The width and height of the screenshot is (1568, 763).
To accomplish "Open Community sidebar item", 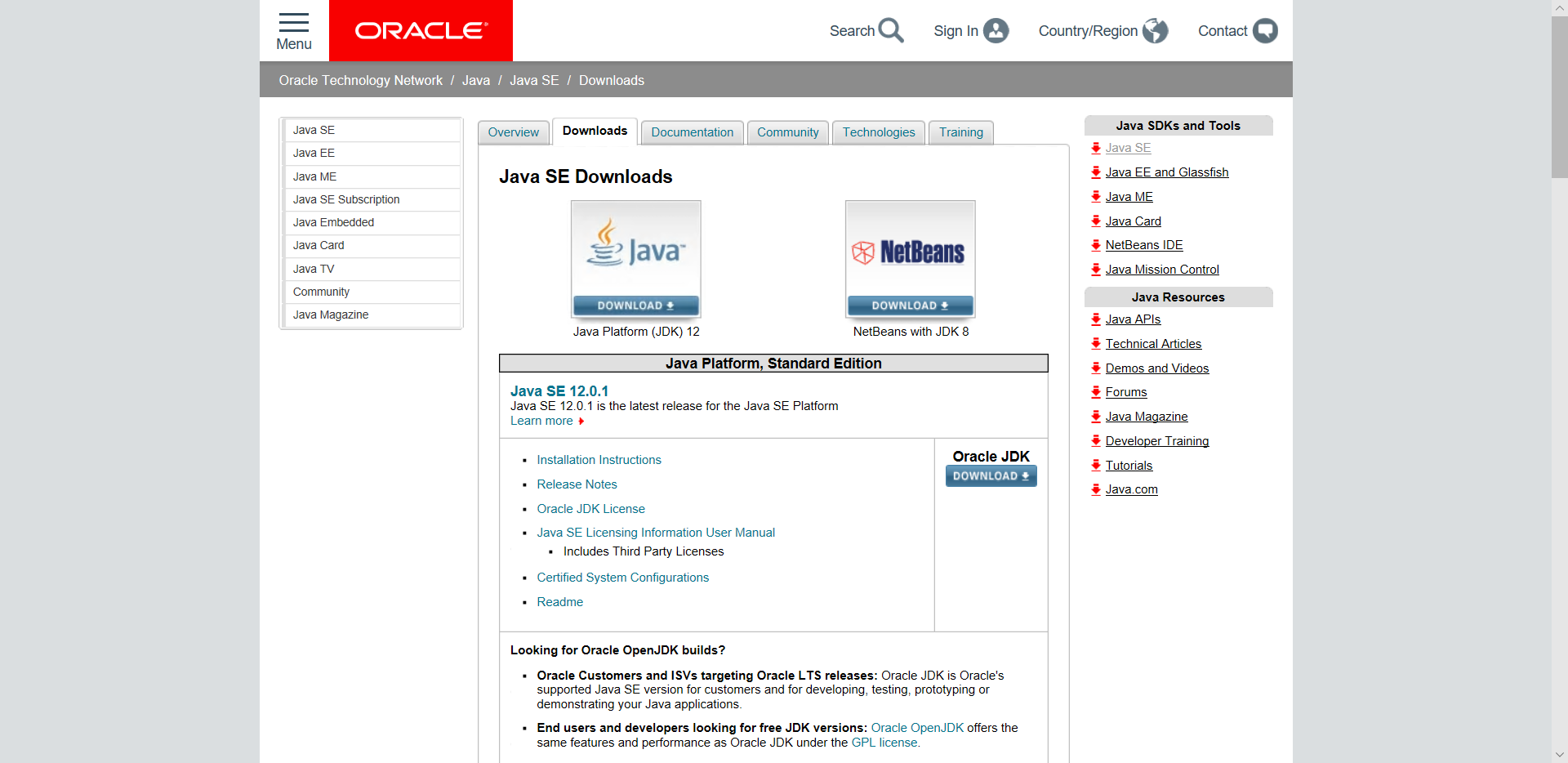I will pos(372,292).
